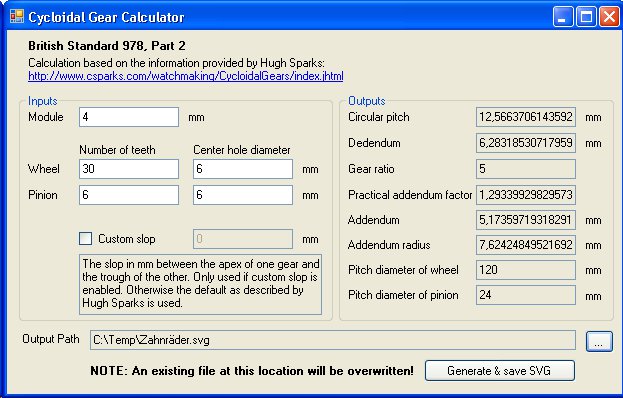Click the Wheel number of teeth field

tap(129, 169)
